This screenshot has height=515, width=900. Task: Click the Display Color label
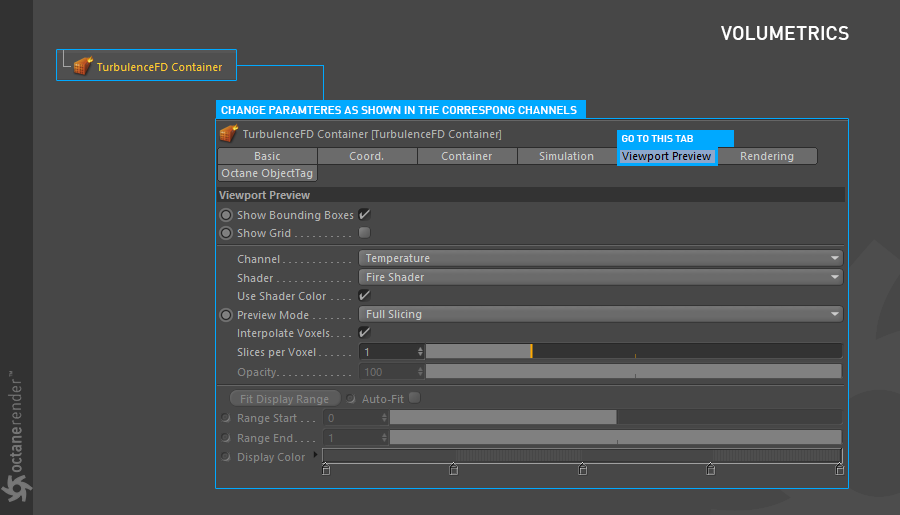point(271,457)
